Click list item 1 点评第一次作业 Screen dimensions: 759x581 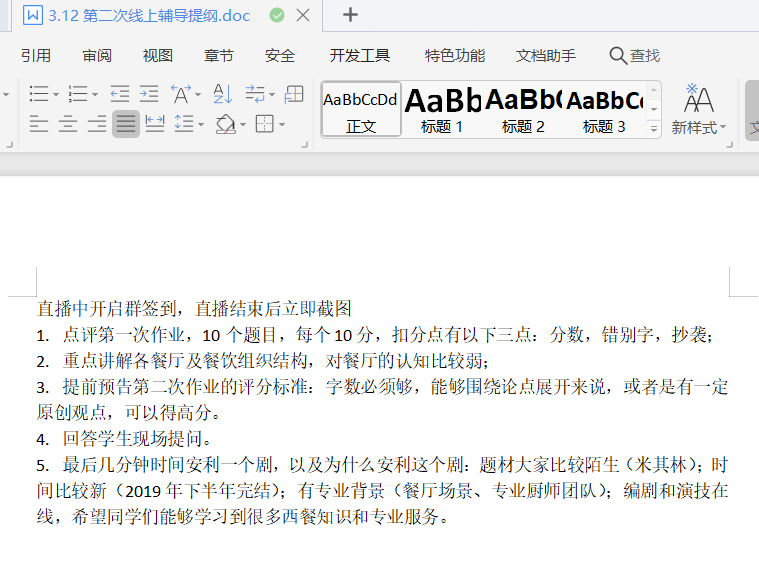(375, 335)
